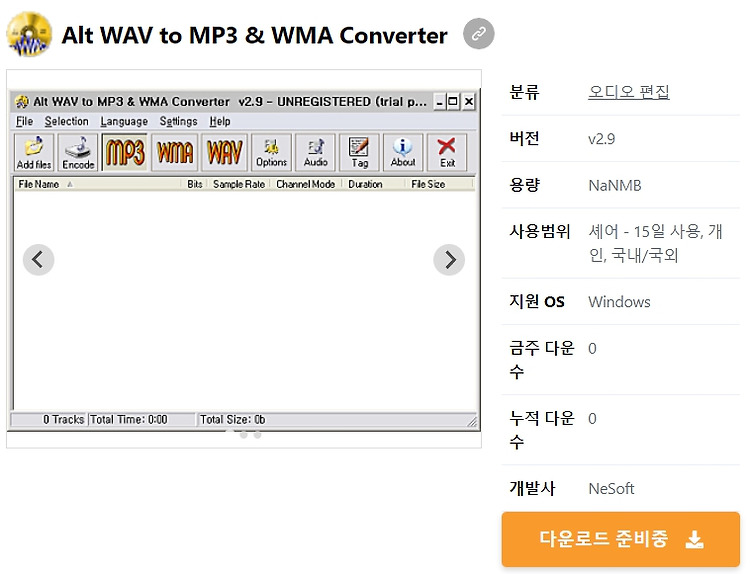This screenshot has height=574, width=750.
Task: Select the WAV output format button
Action: click(x=225, y=152)
